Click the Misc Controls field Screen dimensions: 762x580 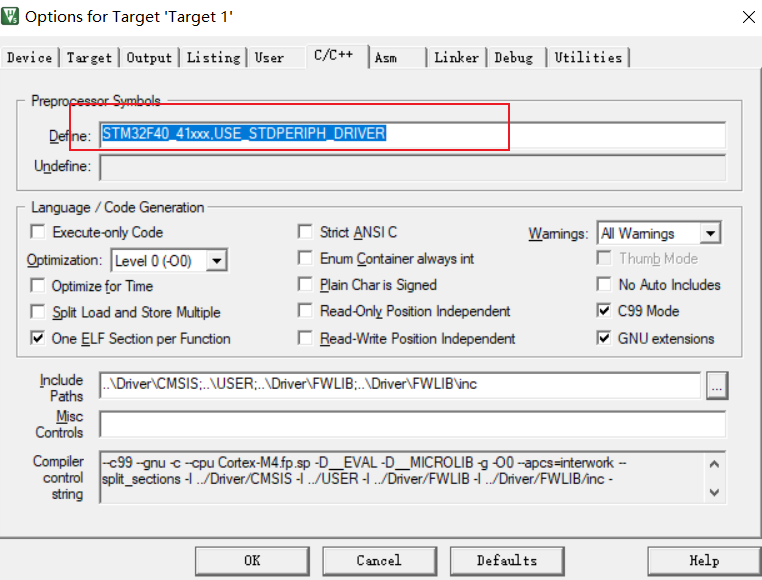pyautogui.click(x=413, y=423)
